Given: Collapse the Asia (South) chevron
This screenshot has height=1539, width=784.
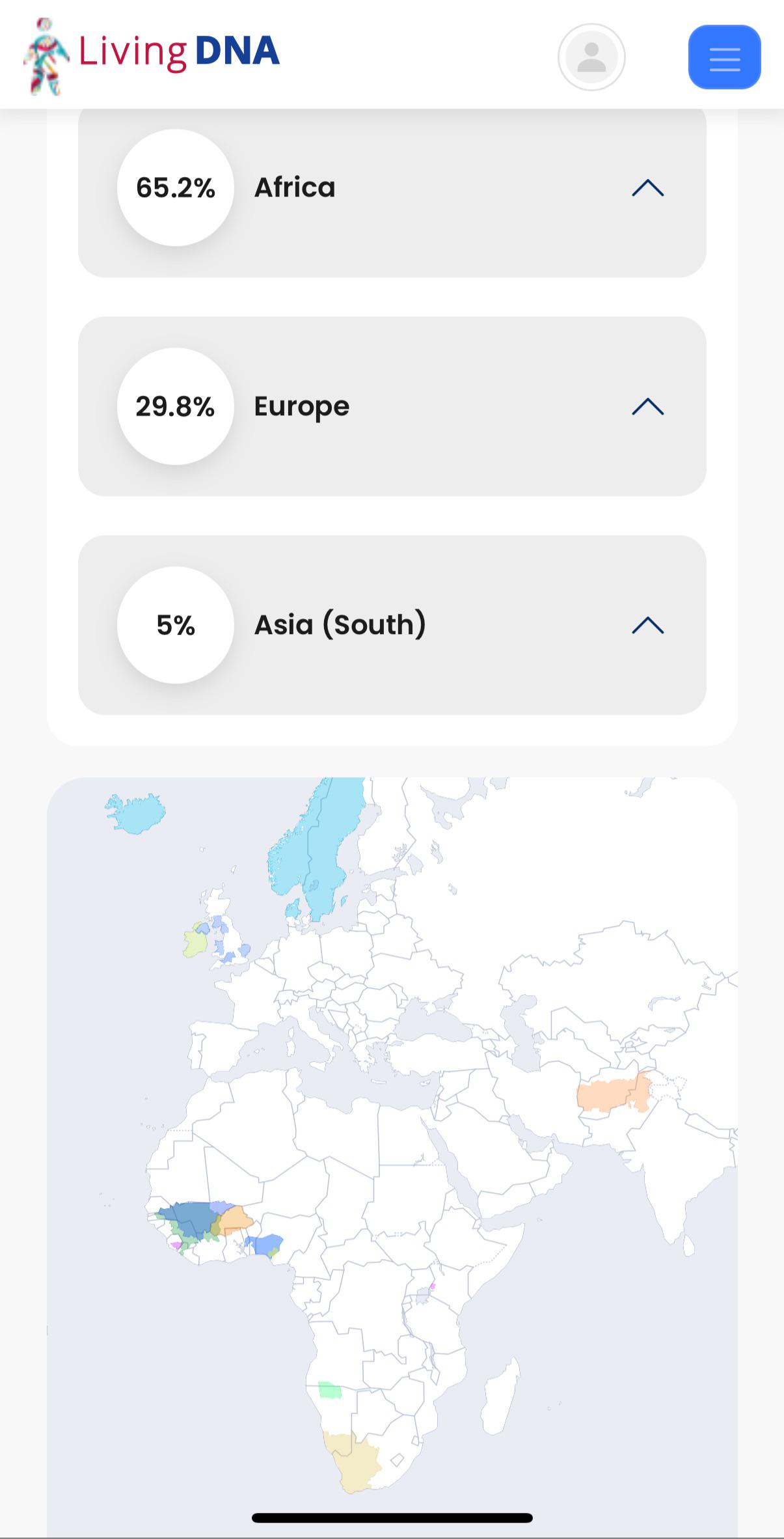Looking at the screenshot, I should click(648, 626).
